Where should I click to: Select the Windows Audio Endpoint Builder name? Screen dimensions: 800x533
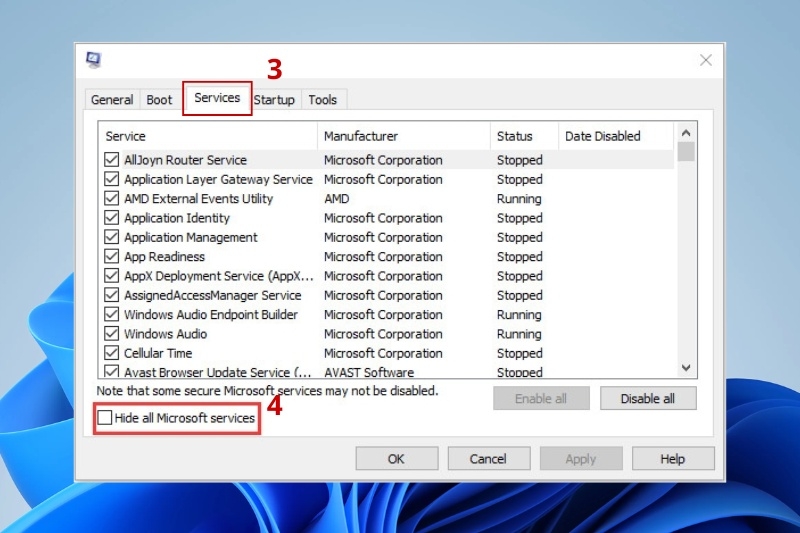click(211, 314)
